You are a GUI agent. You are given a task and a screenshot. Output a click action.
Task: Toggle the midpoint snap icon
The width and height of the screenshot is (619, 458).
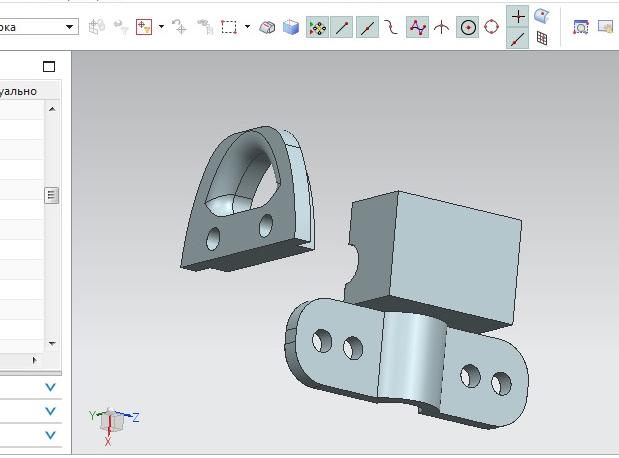[x=367, y=27]
